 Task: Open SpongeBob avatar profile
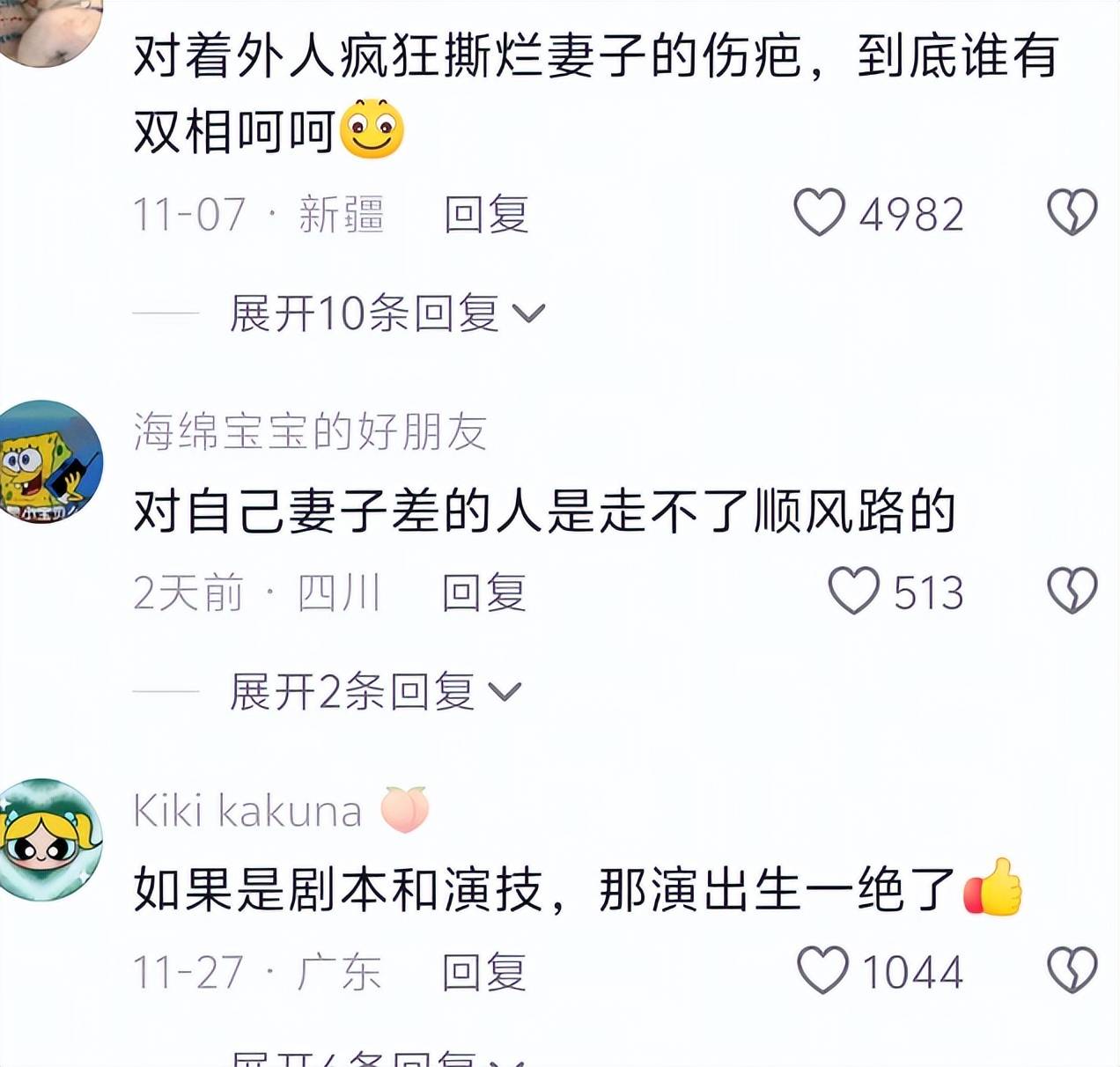[48, 462]
